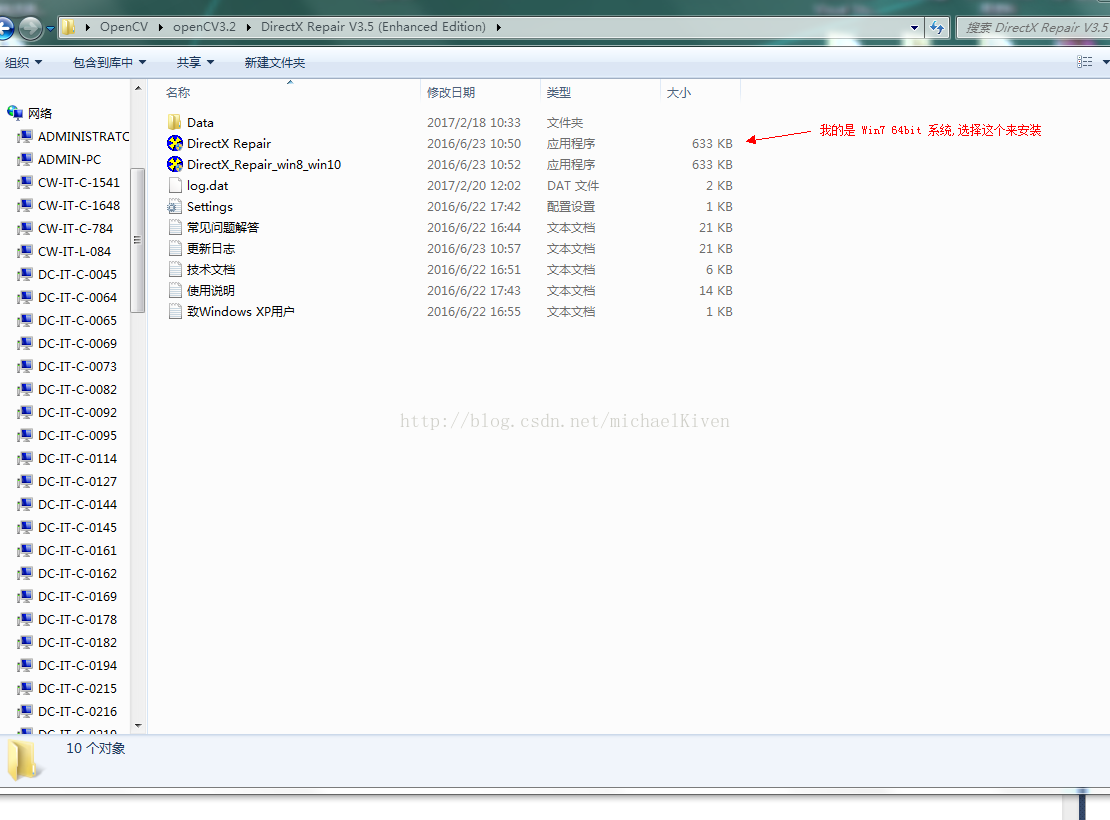1110x820 pixels.
Task: Select the 更新日志 text document icon
Action: 175,249
